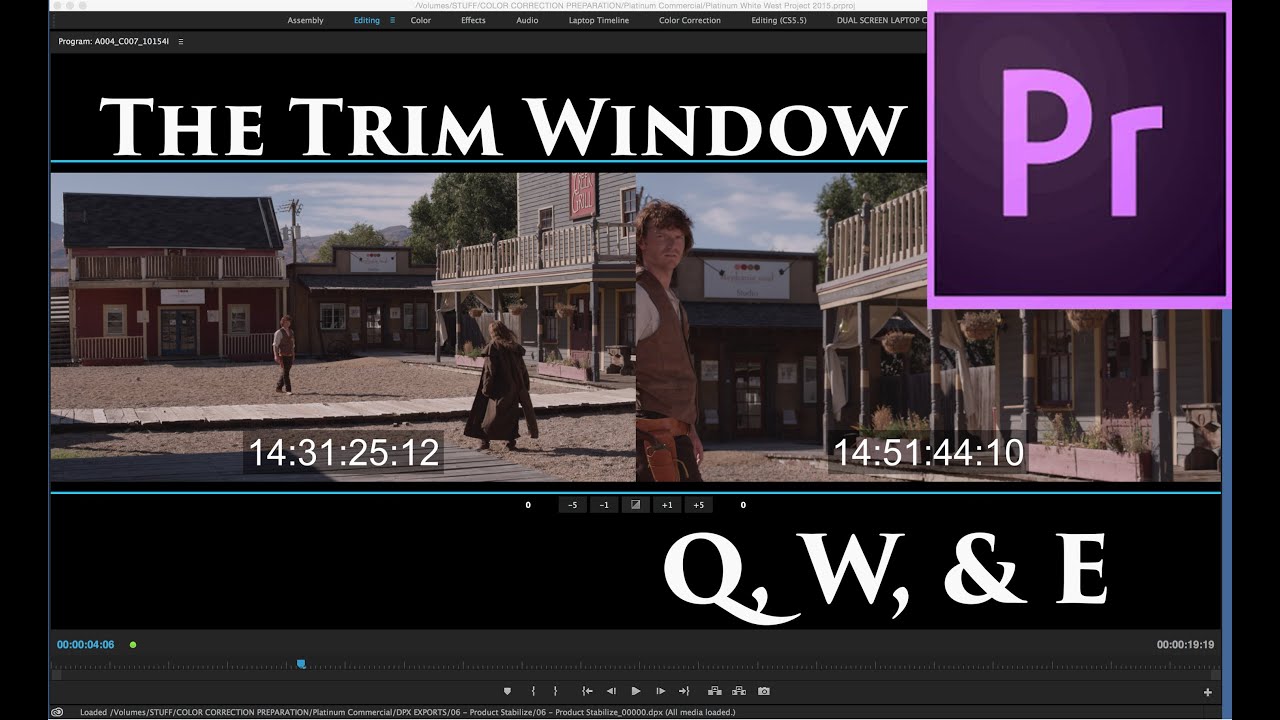The image size is (1280, 720).
Task: Click the playhead marker on time ruler
Action: 301,664
